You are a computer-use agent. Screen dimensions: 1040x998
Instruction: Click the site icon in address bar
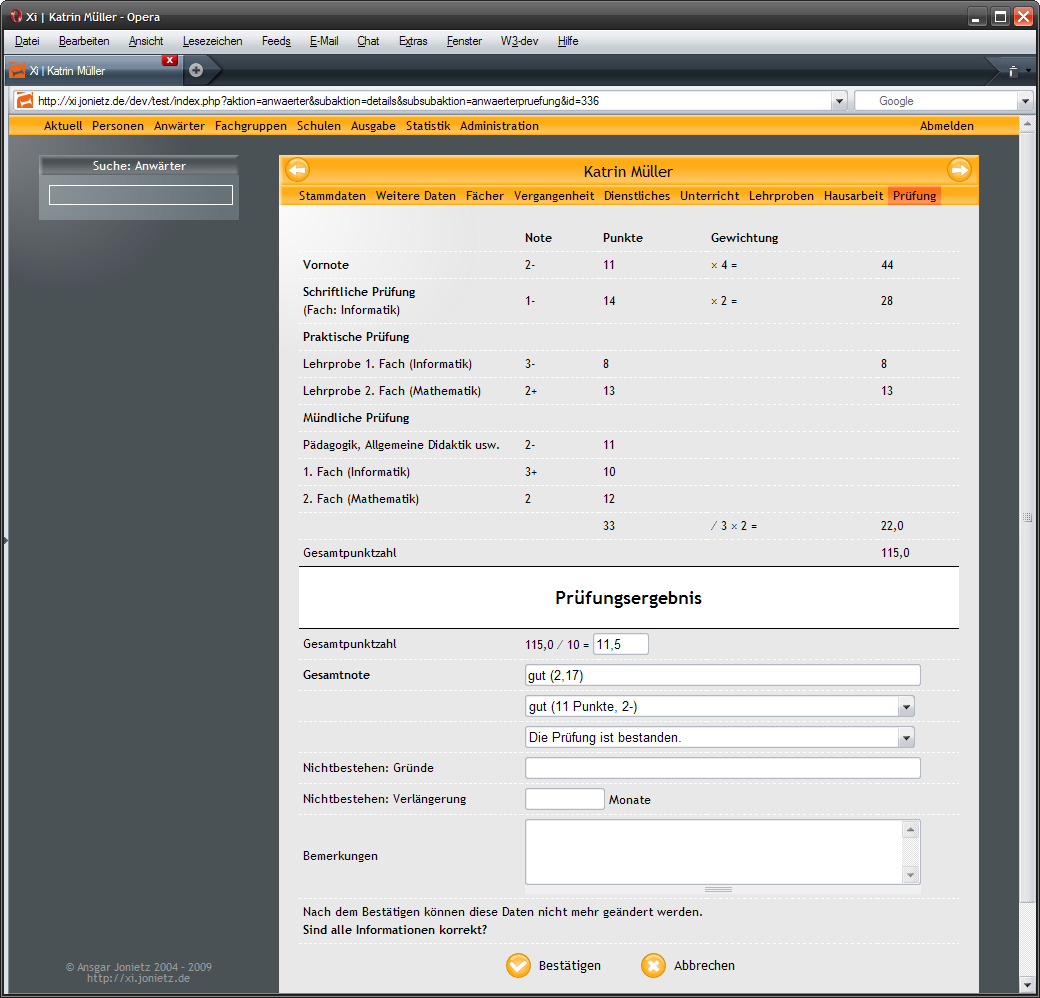tap(25, 101)
